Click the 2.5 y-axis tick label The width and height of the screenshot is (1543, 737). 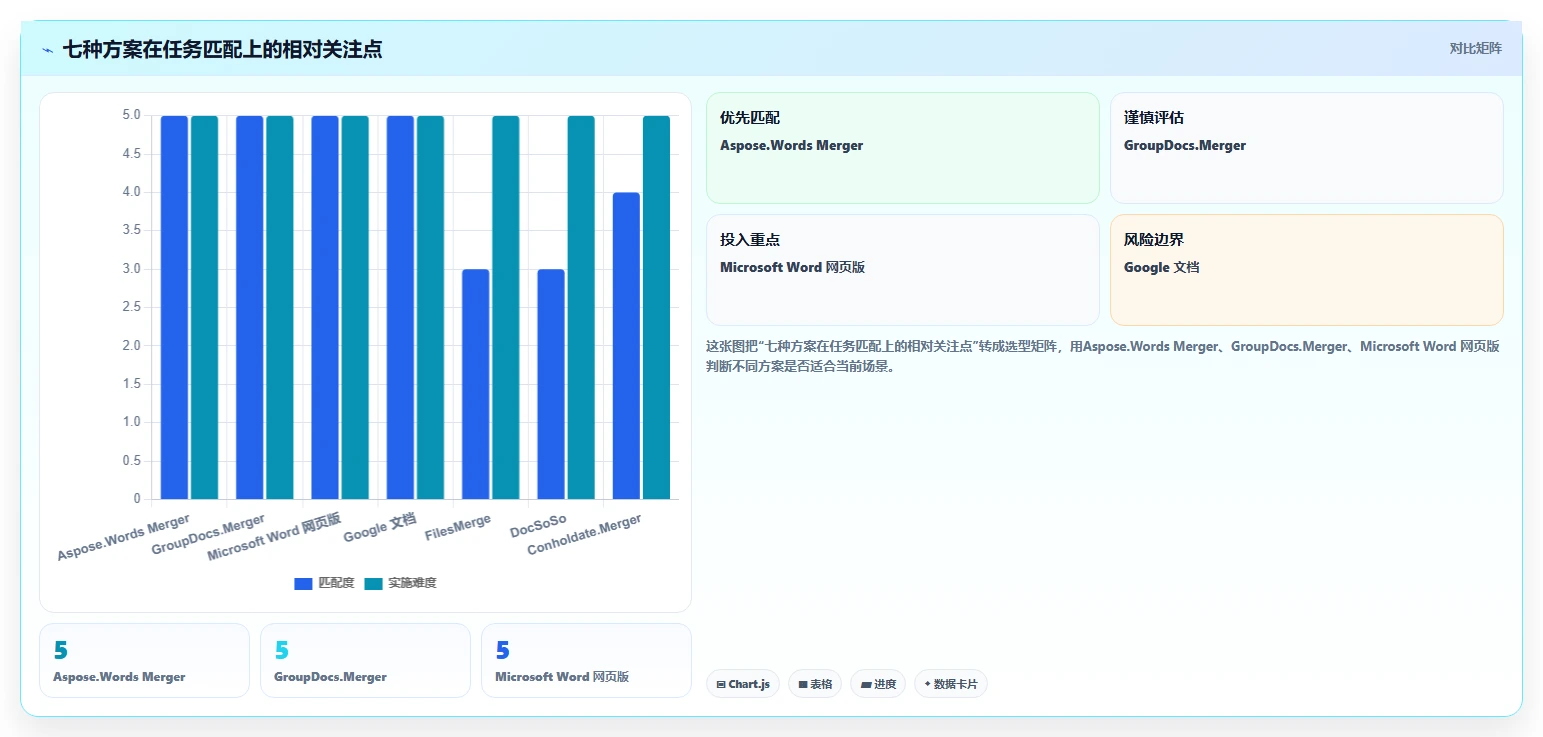(x=132, y=307)
